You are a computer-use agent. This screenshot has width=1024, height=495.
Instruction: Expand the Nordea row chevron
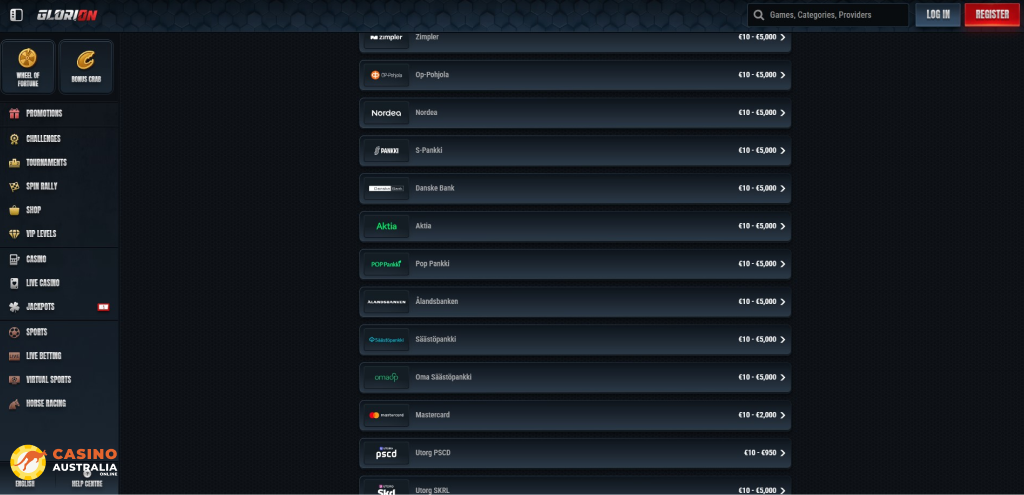(782, 113)
